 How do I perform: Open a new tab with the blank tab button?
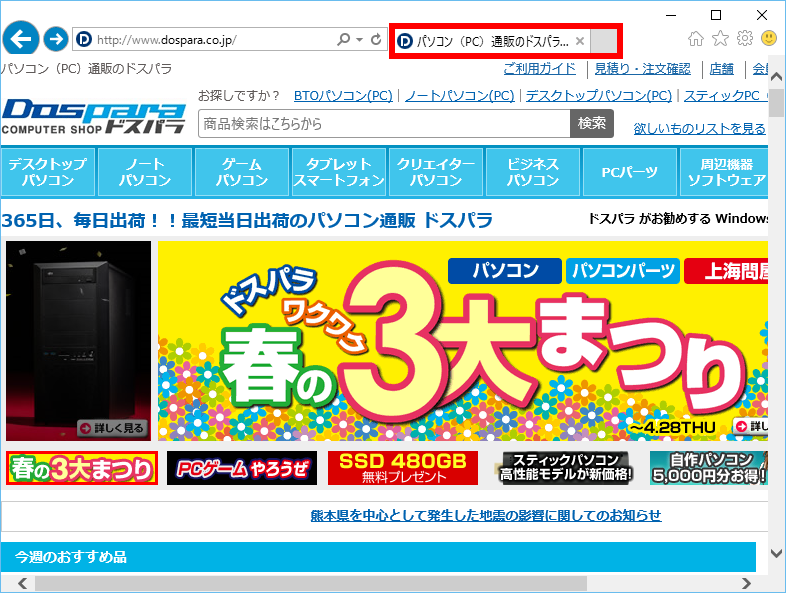pyautogui.click(x=604, y=41)
